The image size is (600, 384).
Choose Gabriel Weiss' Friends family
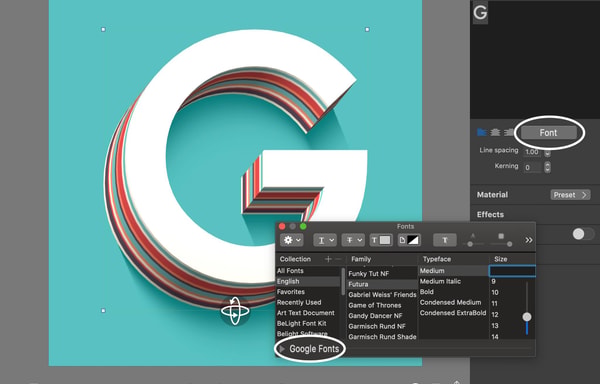click(x=382, y=295)
